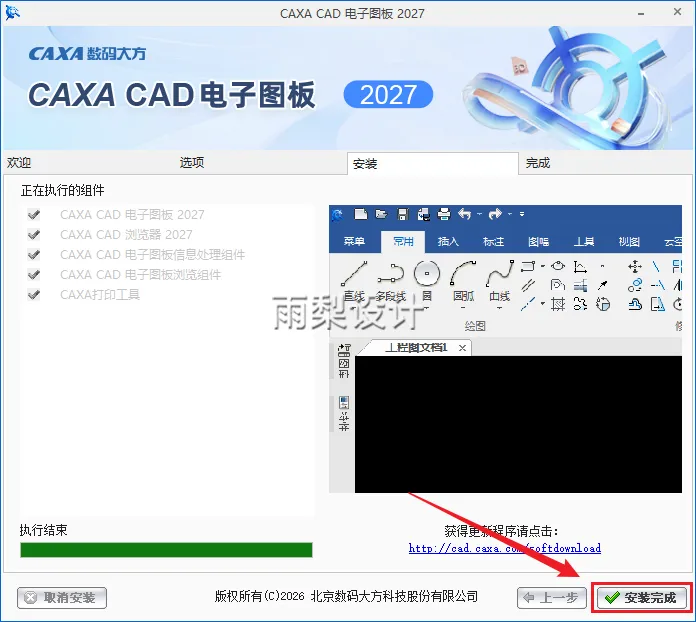
Task: Select the 选项 step tab
Action: tap(192, 162)
